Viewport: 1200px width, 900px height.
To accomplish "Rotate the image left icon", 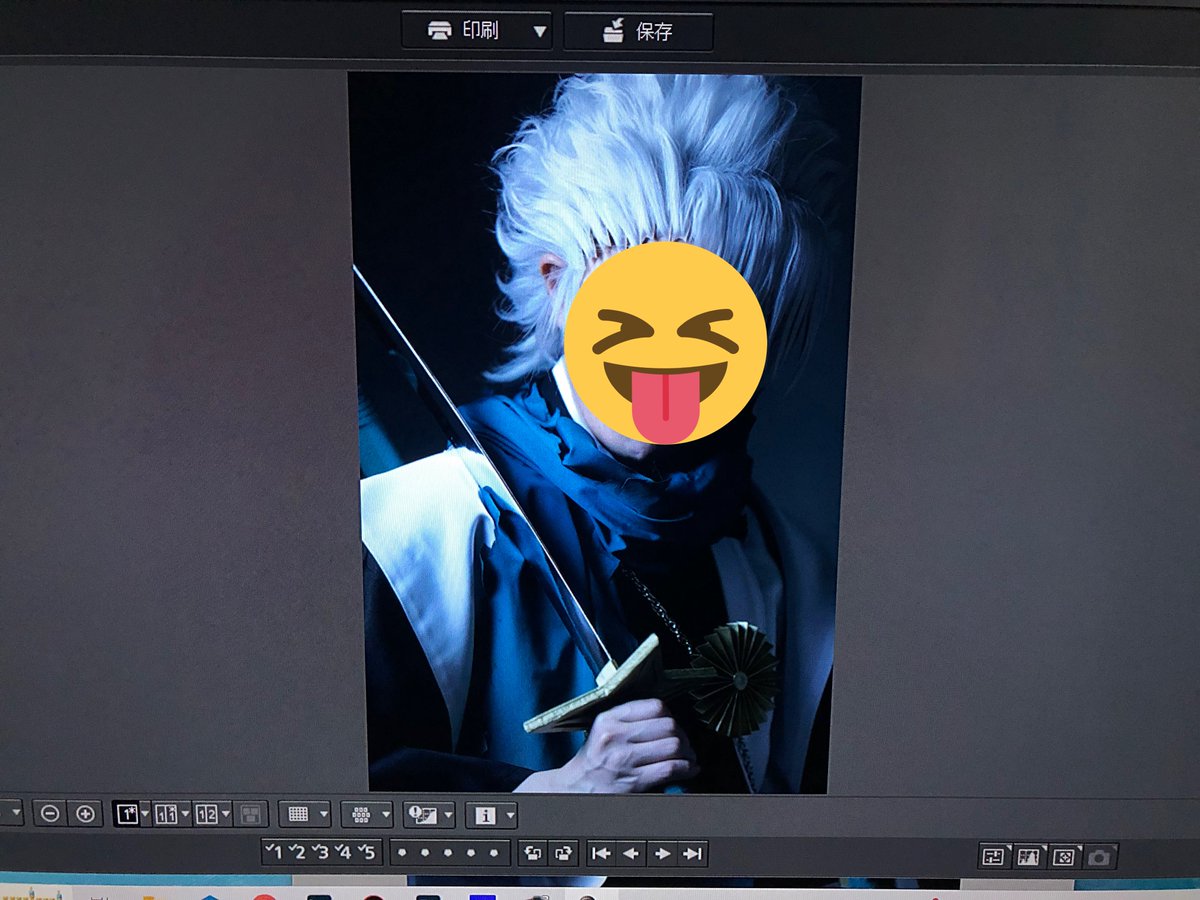I will click(x=532, y=853).
